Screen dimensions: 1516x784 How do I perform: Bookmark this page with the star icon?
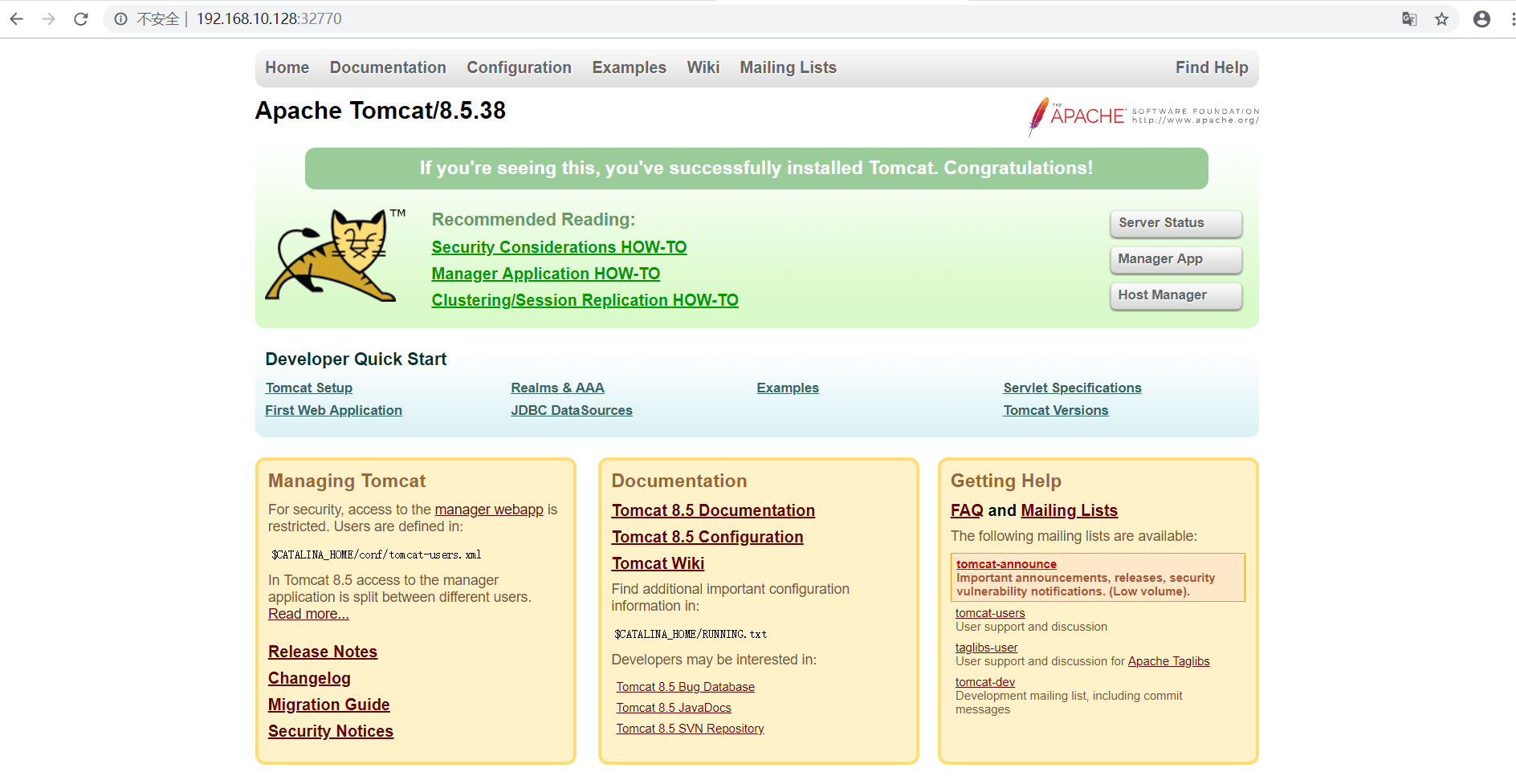click(1442, 18)
